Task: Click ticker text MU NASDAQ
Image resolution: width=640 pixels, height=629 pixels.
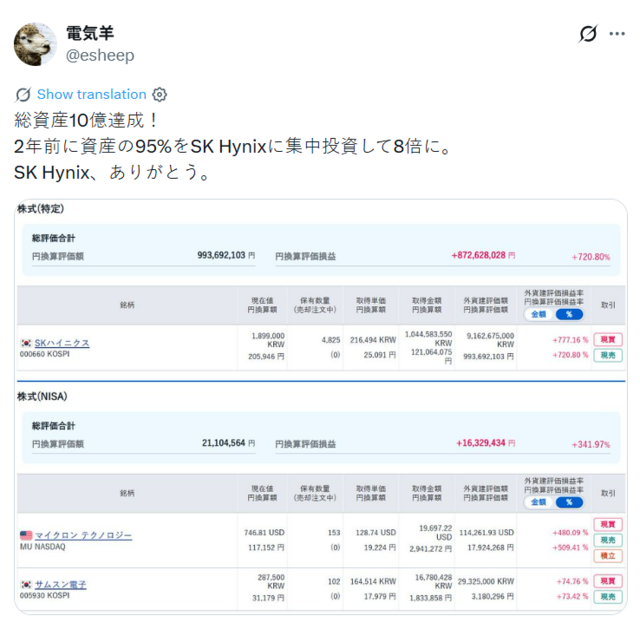Action: point(42,547)
